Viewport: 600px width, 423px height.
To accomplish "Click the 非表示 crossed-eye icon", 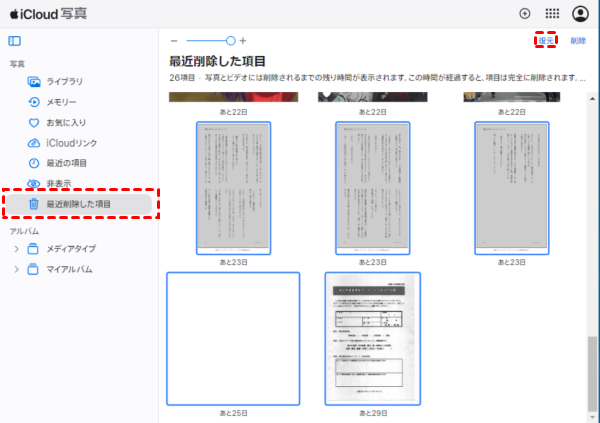I will tap(34, 184).
